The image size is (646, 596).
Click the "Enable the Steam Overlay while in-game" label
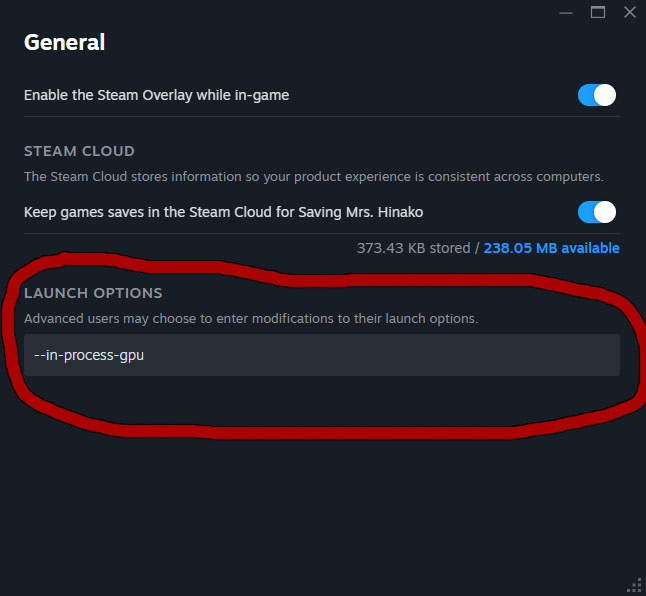coord(156,95)
